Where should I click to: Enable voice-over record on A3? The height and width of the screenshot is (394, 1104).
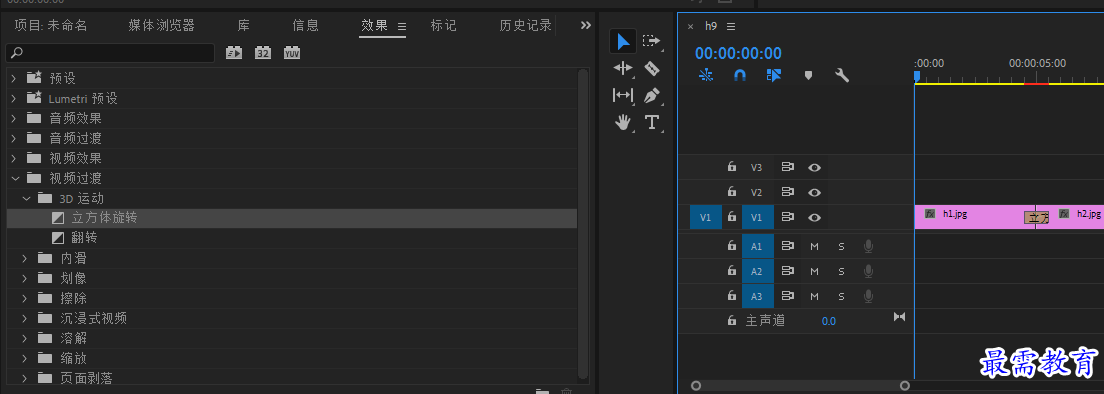[x=869, y=296]
